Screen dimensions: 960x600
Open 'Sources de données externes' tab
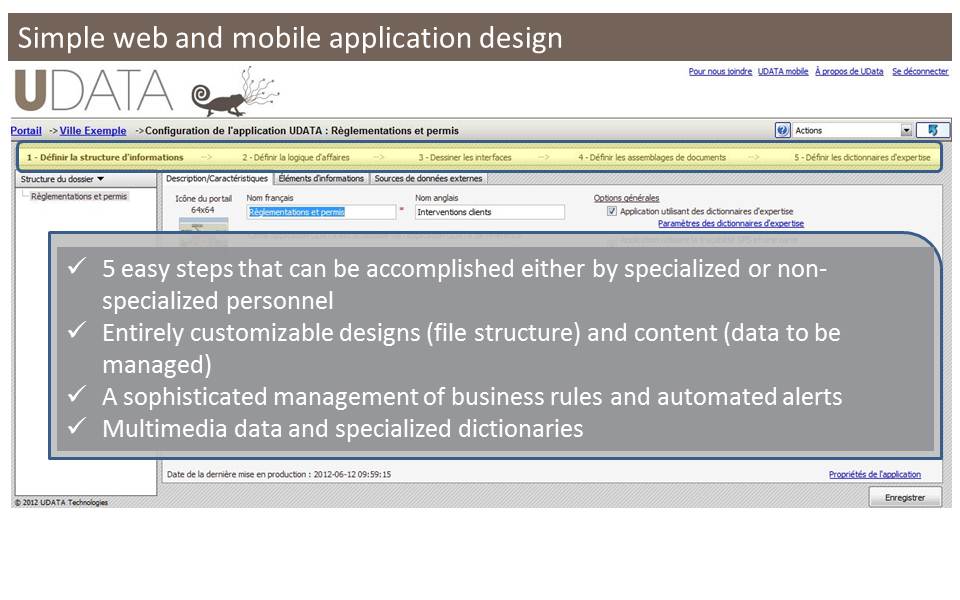[428, 178]
